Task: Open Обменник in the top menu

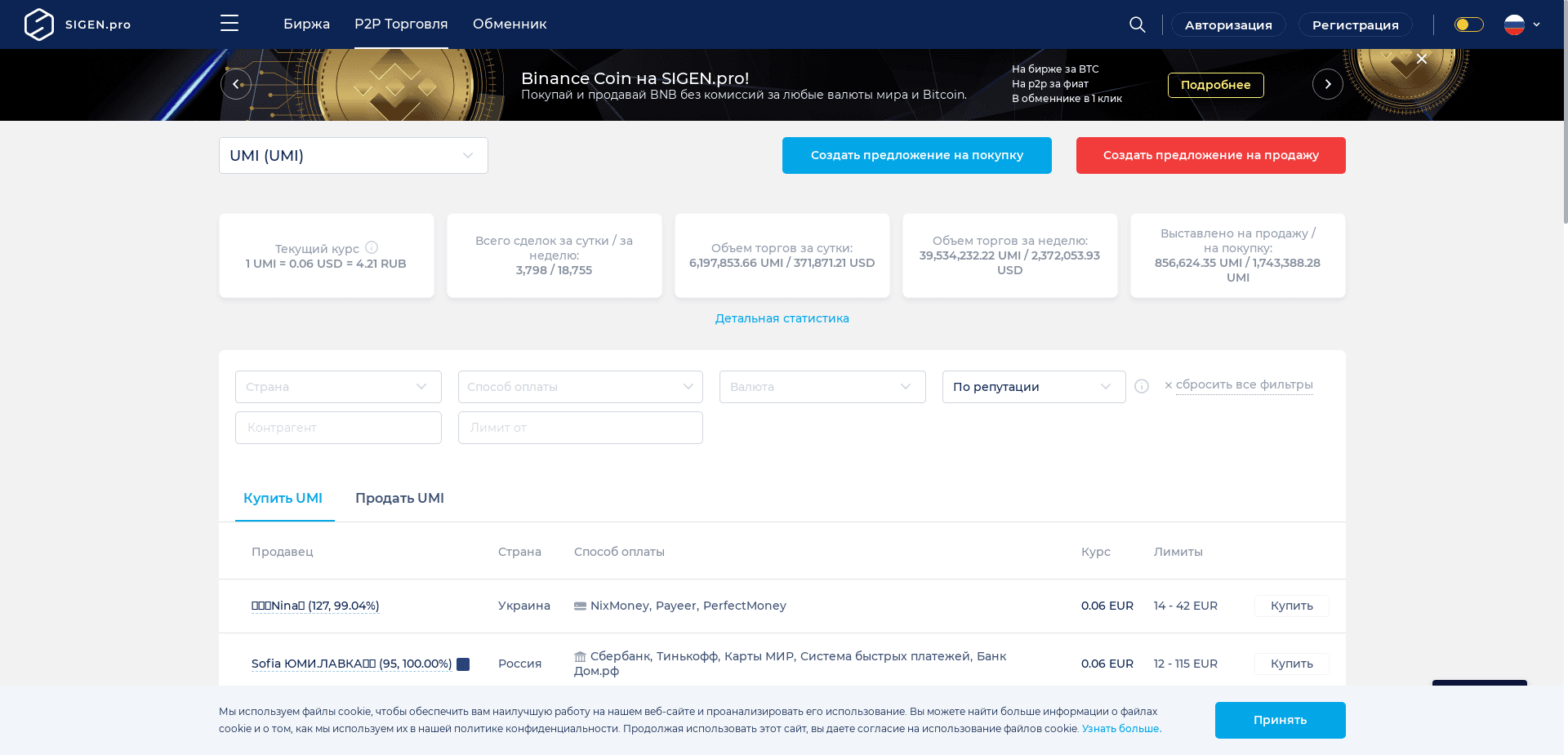Action: coord(510,24)
